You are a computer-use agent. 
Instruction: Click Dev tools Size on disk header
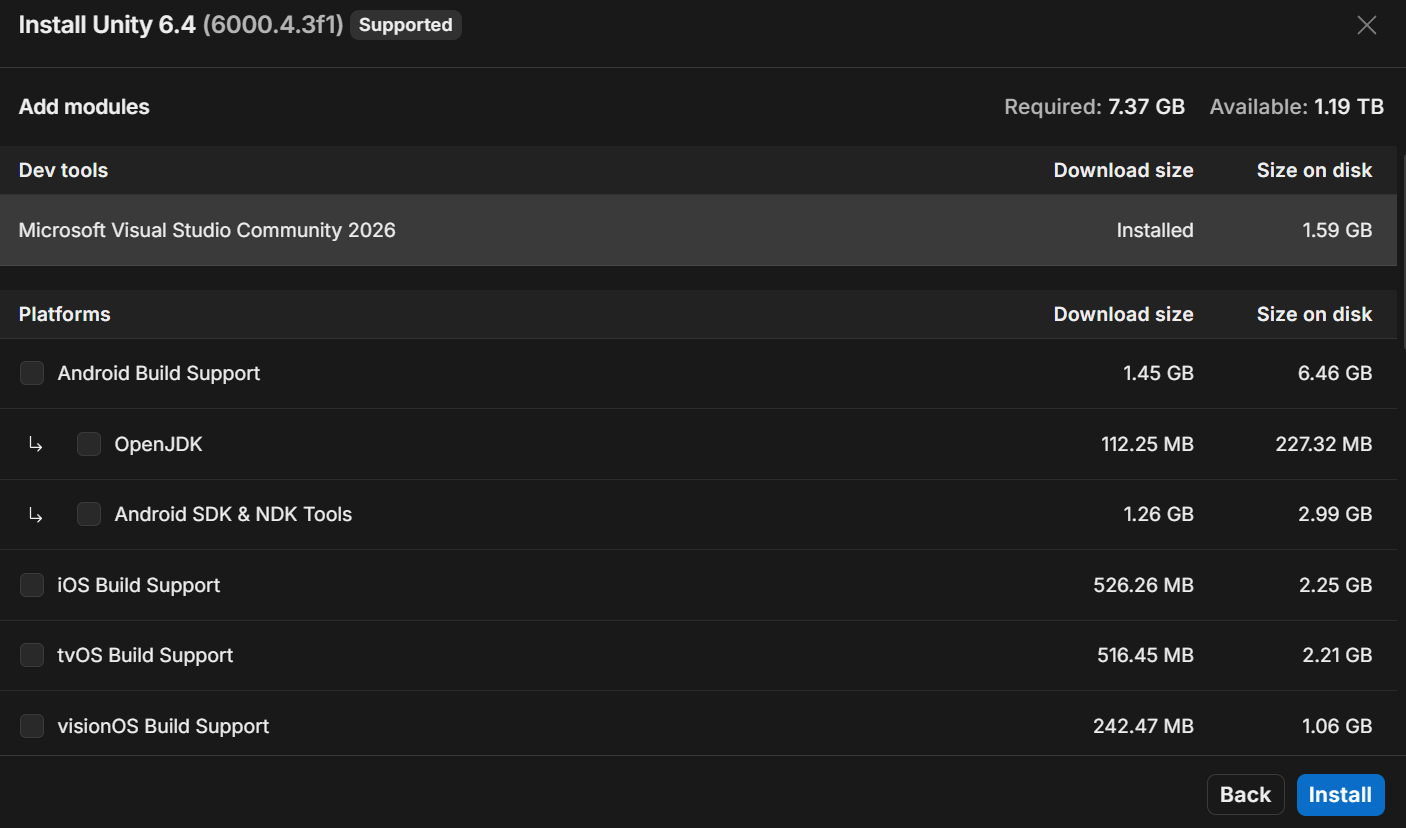coord(1314,170)
